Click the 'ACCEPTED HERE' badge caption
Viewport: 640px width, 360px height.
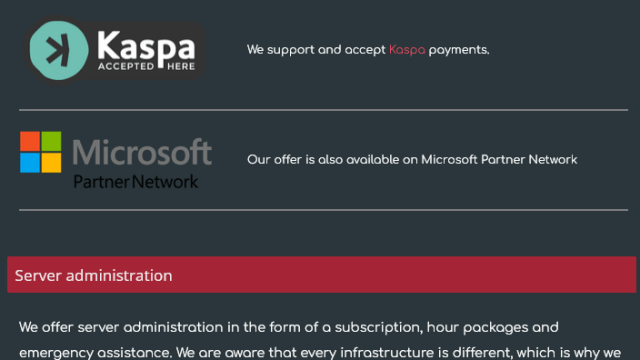point(146,66)
